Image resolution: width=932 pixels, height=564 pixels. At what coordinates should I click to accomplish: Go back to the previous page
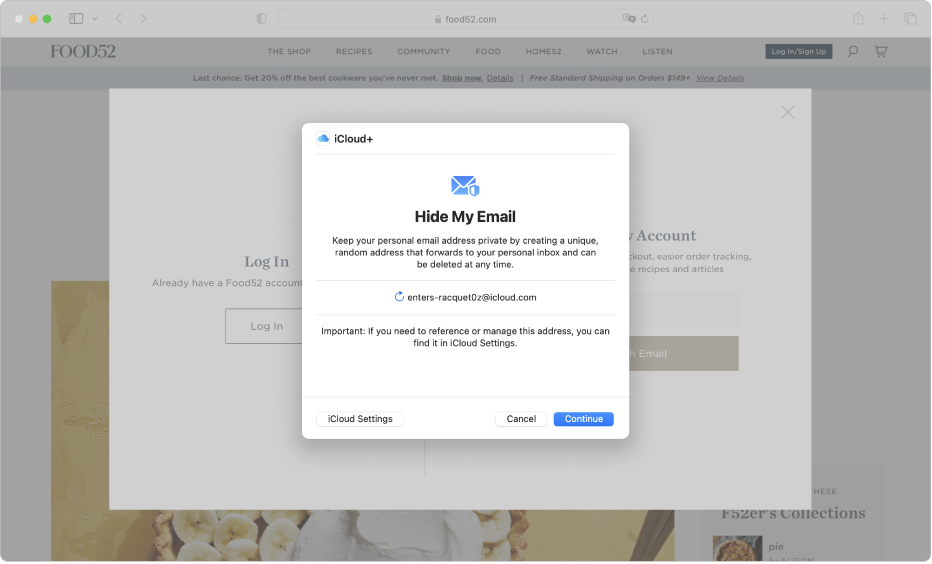118,19
